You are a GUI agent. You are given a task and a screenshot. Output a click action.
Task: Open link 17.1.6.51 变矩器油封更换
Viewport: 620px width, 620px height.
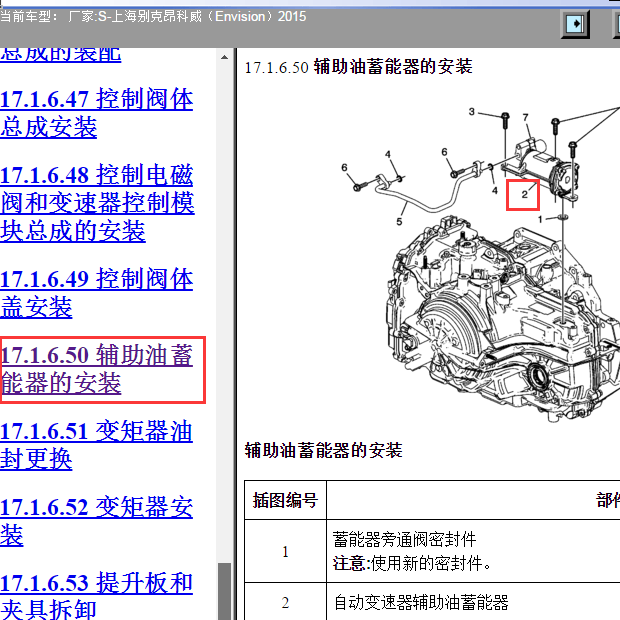click(96, 445)
